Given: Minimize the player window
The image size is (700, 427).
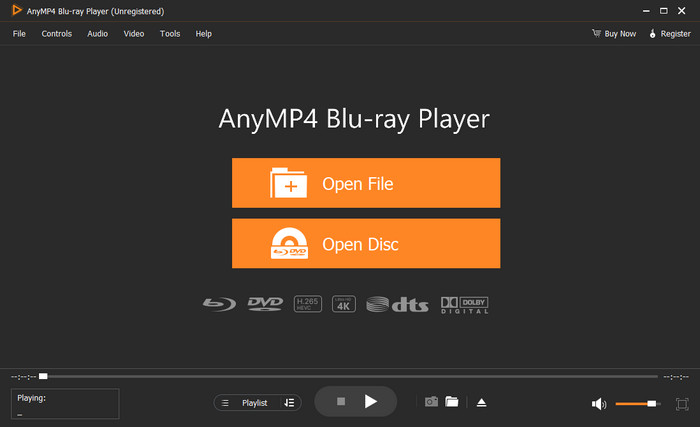Looking at the screenshot, I should (x=646, y=11).
